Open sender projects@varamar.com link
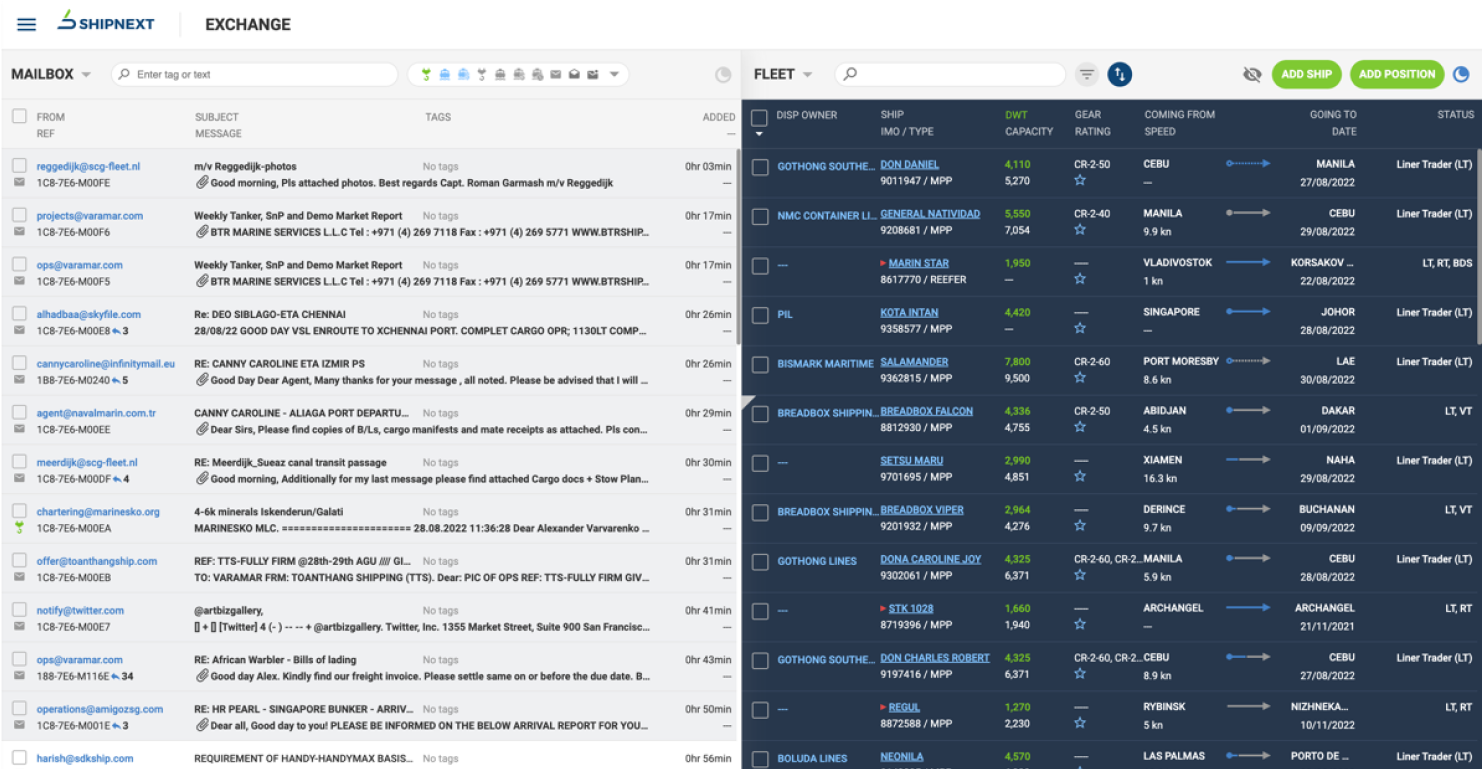The width and height of the screenshot is (1482, 769). 90,216
